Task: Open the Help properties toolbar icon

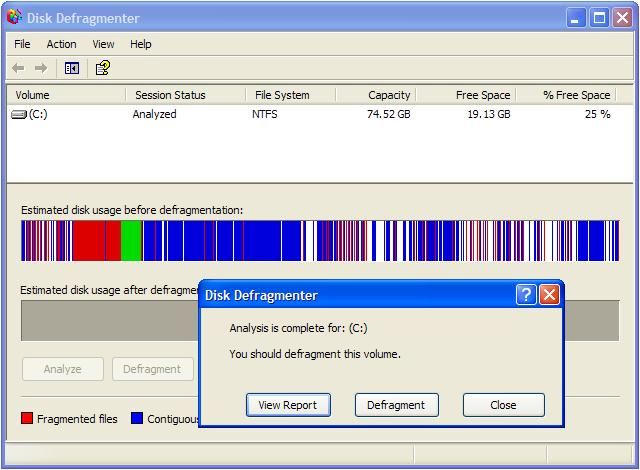Action: 102,68
